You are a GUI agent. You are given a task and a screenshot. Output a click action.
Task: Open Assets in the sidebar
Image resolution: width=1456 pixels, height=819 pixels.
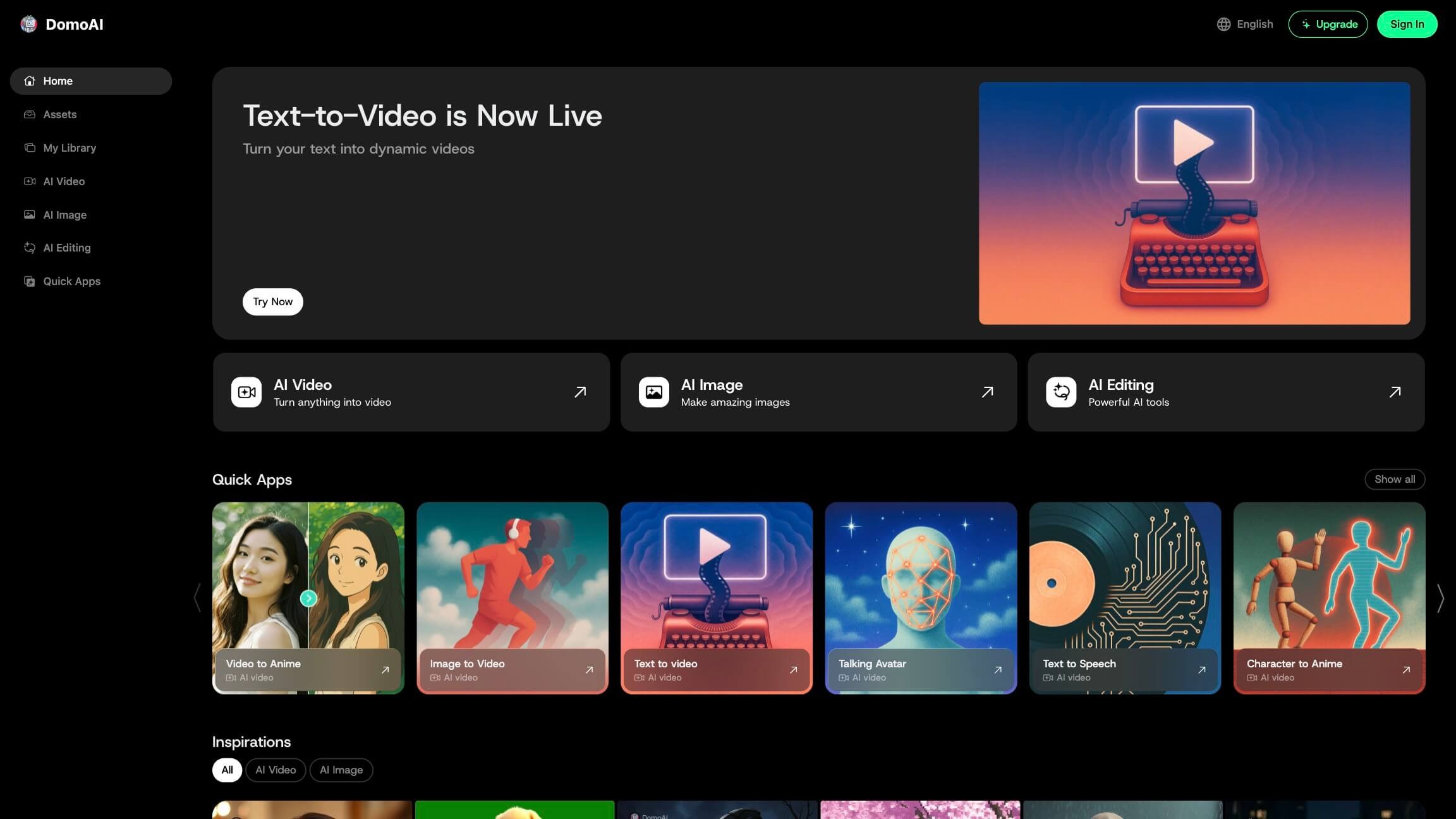click(59, 114)
